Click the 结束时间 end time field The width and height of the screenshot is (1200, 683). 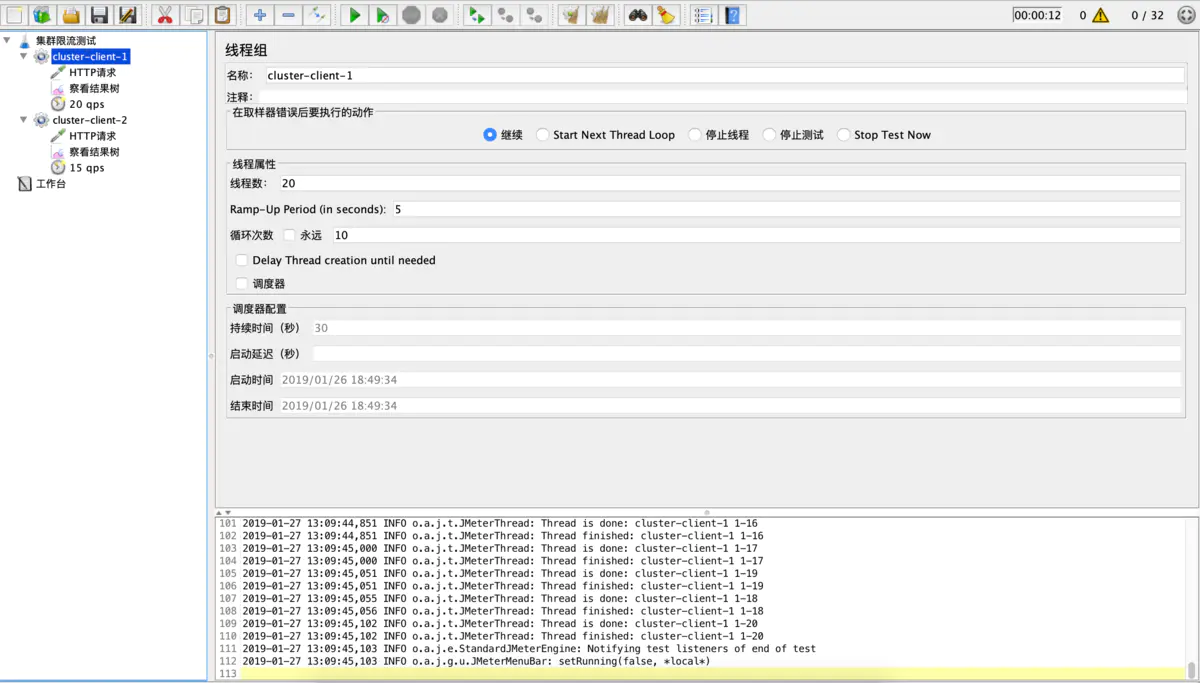tap(729, 406)
